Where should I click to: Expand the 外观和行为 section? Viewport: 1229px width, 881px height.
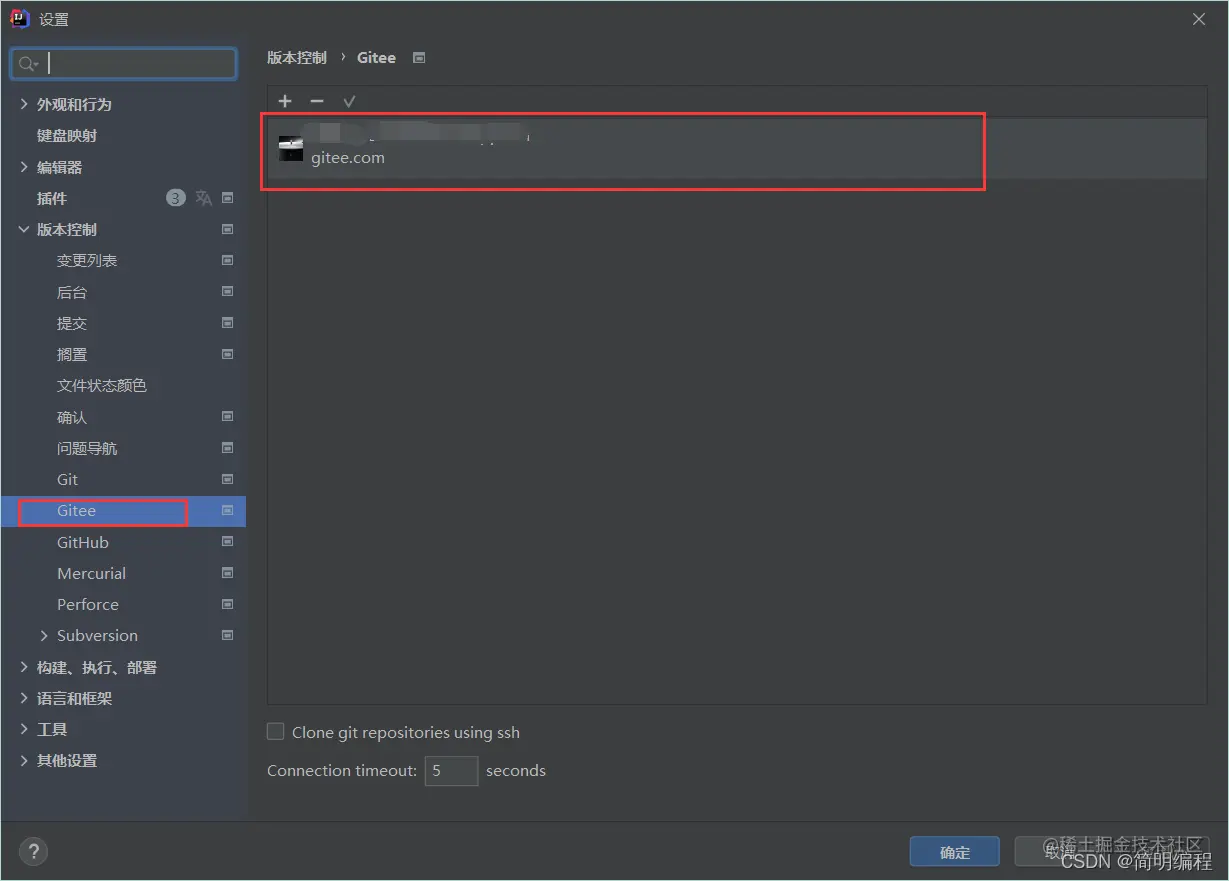click(24, 104)
